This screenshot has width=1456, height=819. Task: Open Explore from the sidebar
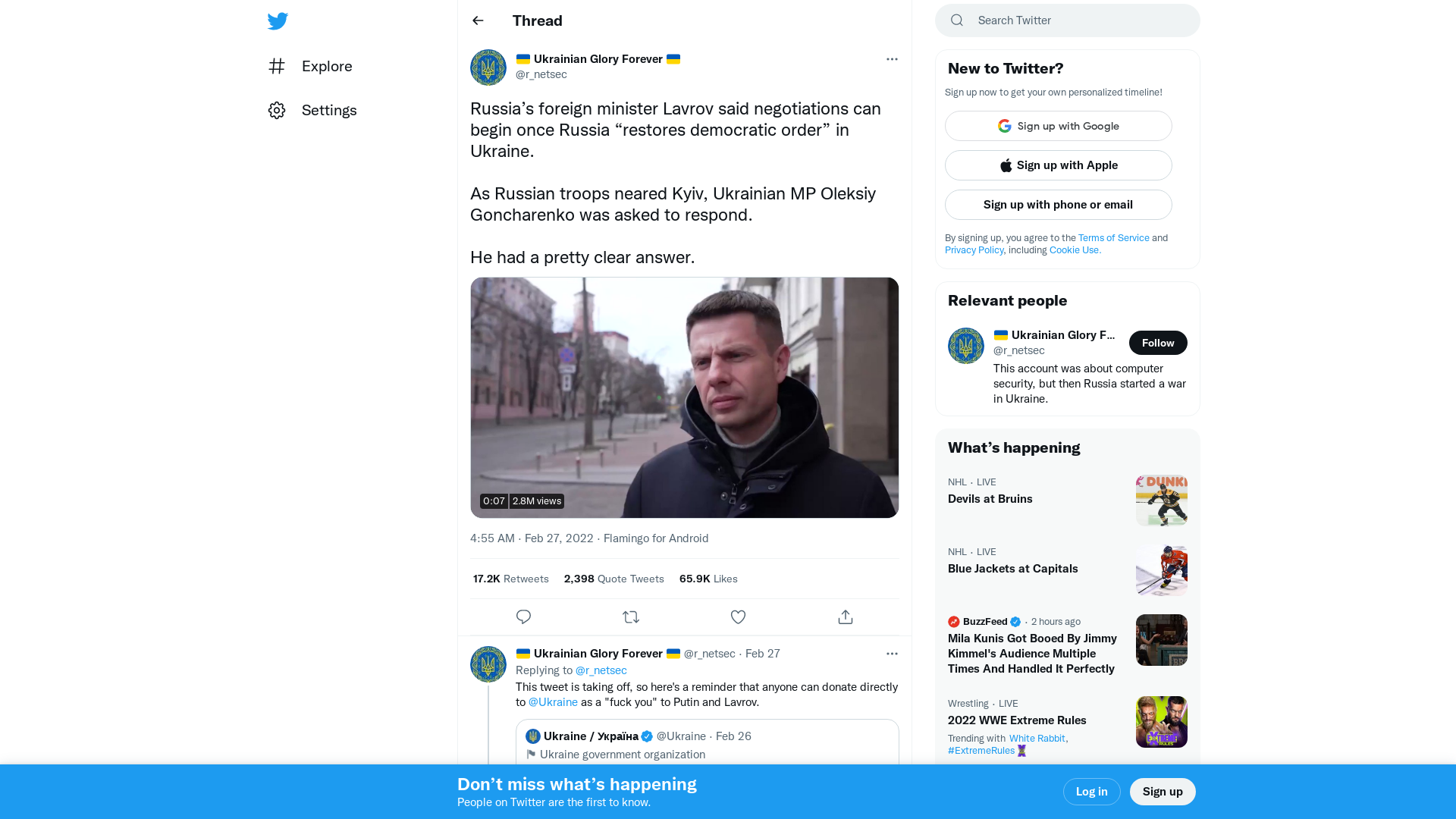coord(310,66)
